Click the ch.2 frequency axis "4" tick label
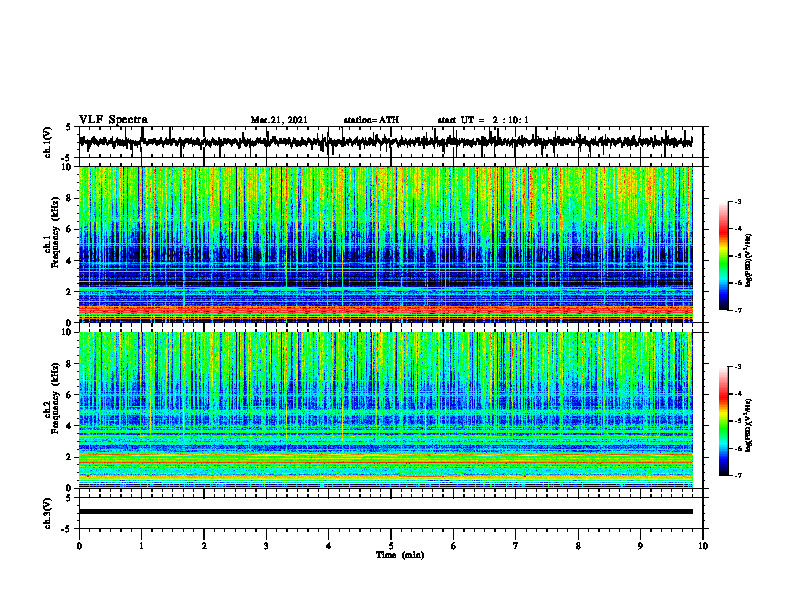Viewport: 792px width, 612px height. [70, 426]
